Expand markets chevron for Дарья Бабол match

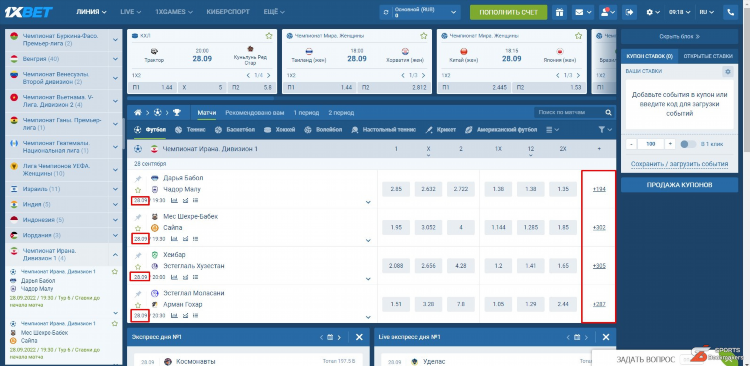click(x=368, y=202)
